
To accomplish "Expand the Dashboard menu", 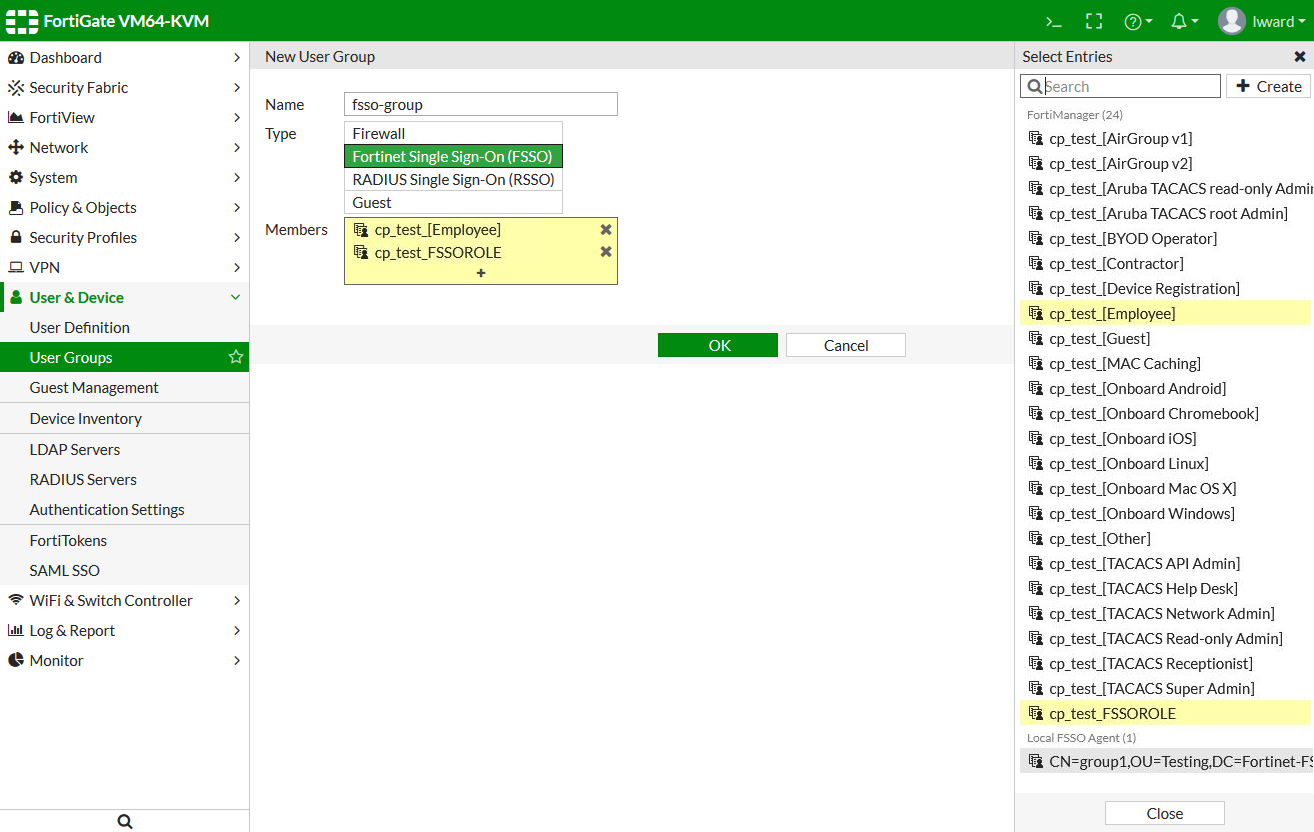I will pos(124,58).
